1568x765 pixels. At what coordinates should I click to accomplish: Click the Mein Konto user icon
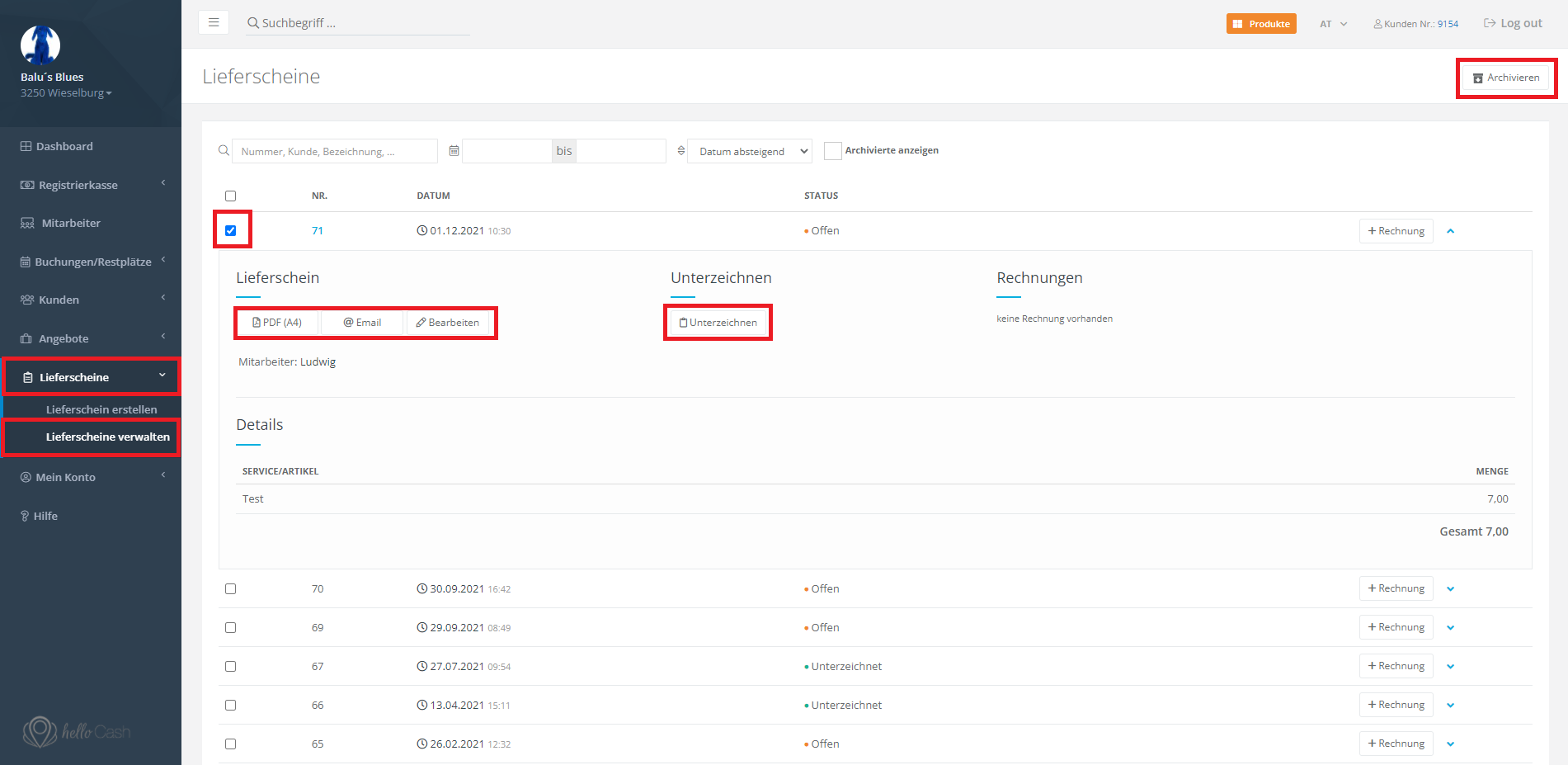(26, 477)
